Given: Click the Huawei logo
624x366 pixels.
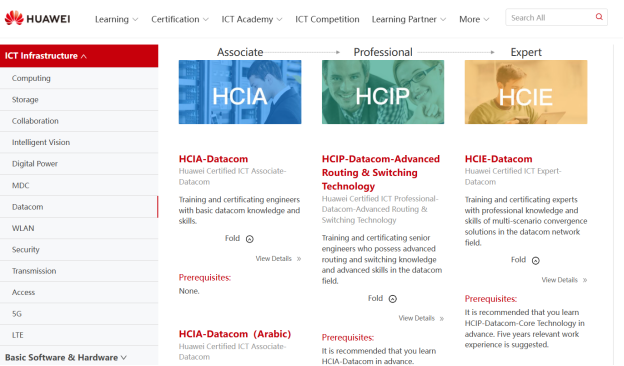Looking at the screenshot, I should tap(37, 18).
